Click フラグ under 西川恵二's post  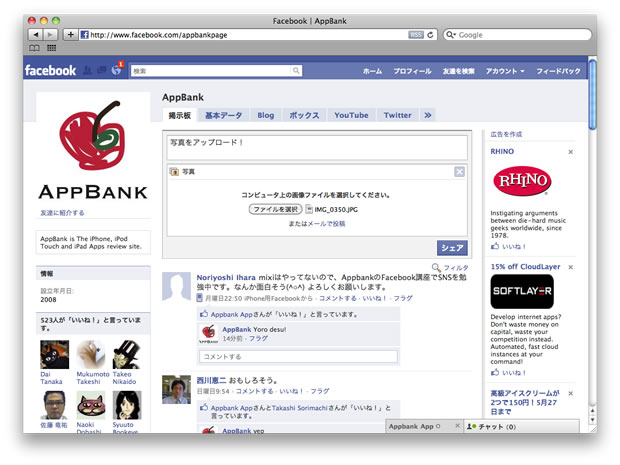click(x=319, y=391)
